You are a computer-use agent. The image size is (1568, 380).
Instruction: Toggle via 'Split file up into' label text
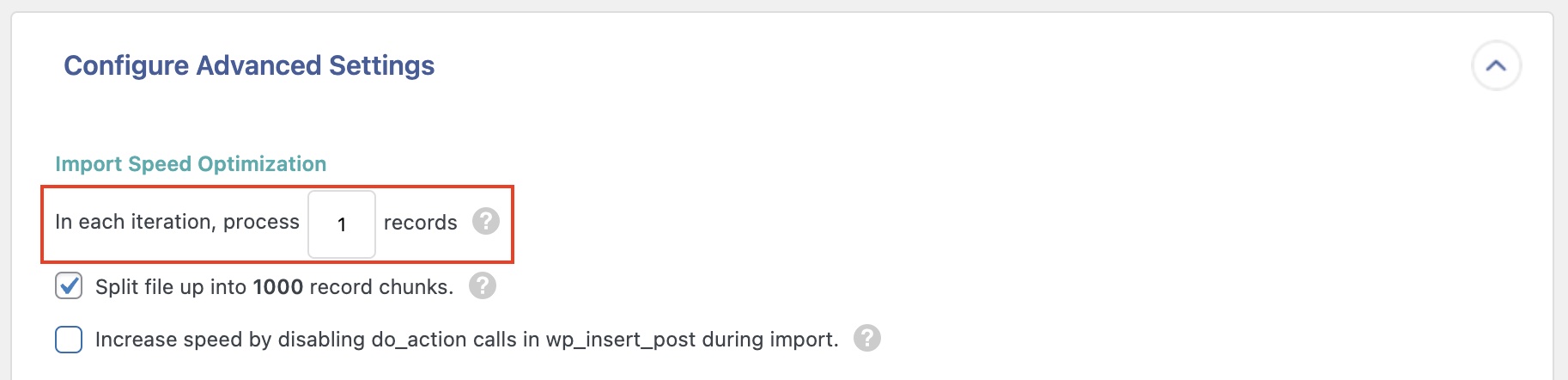(x=171, y=286)
